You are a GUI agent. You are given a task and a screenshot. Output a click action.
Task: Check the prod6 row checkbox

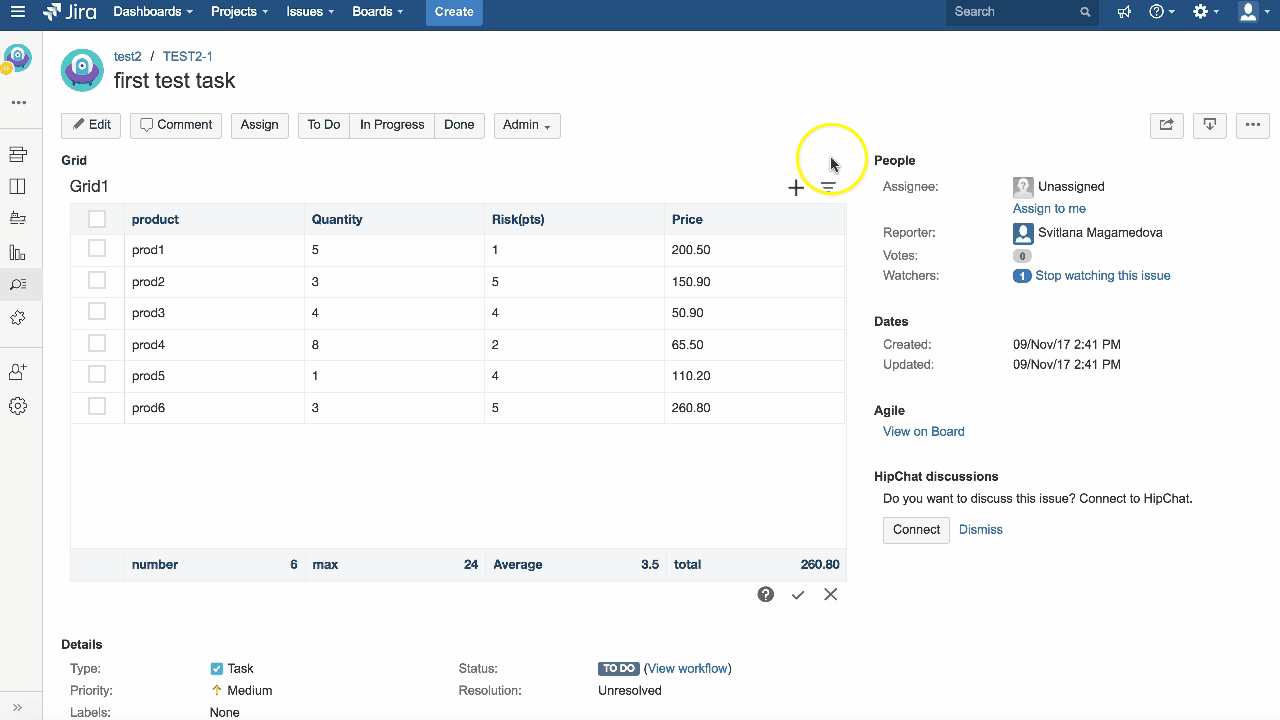pyautogui.click(x=97, y=406)
